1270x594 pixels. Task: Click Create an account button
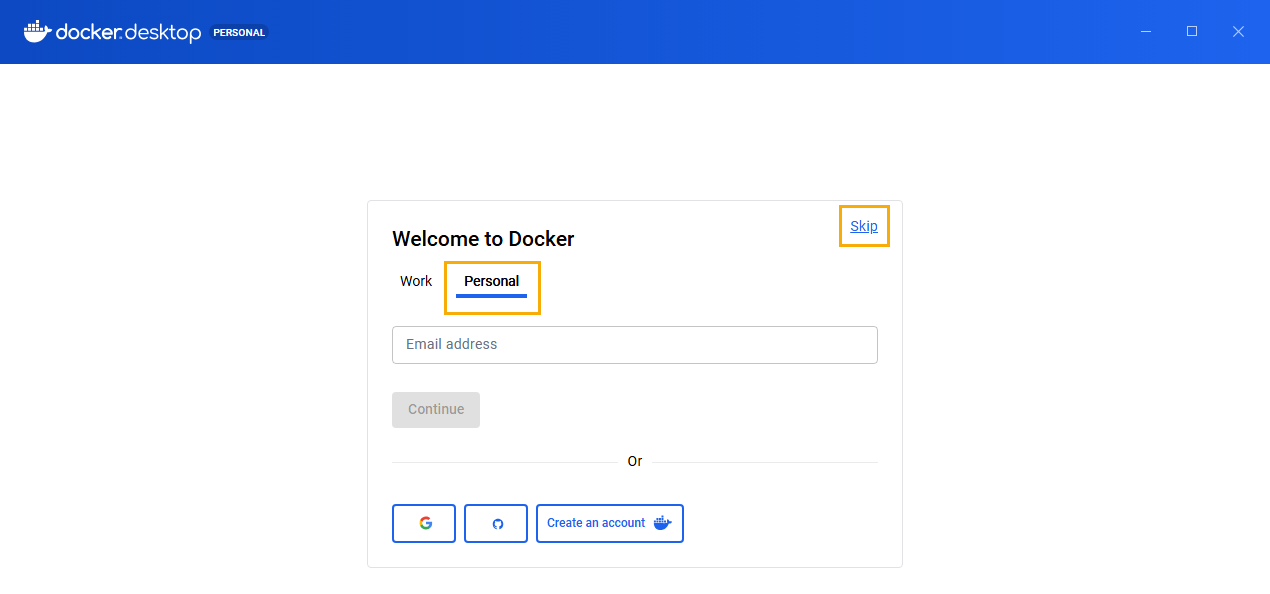click(610, 523)
